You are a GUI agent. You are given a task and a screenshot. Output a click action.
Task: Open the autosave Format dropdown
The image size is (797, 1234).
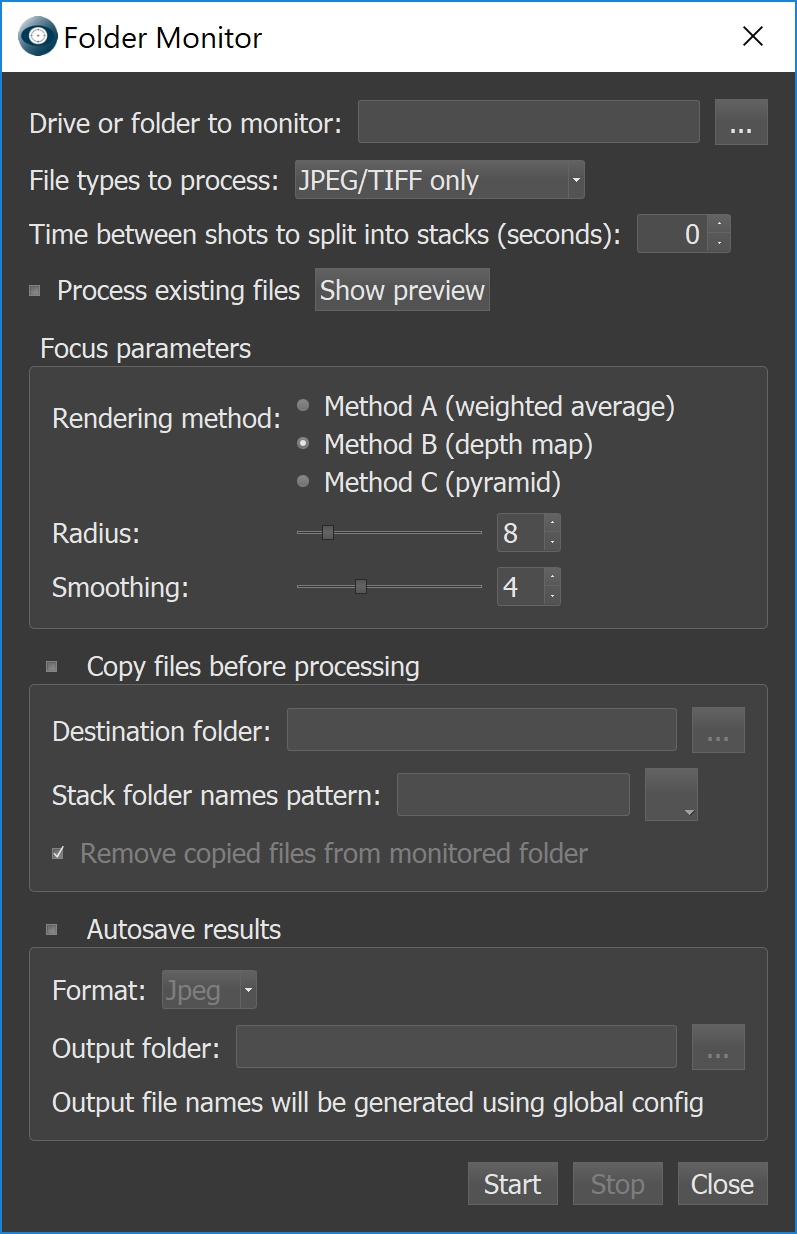(x=210, y=991)
